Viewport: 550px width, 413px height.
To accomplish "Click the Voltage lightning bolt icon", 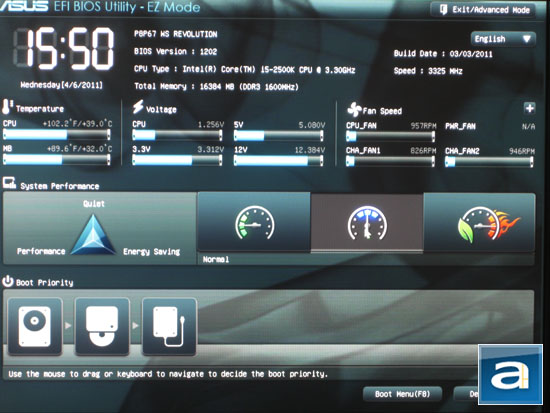I will pos(138,107).
